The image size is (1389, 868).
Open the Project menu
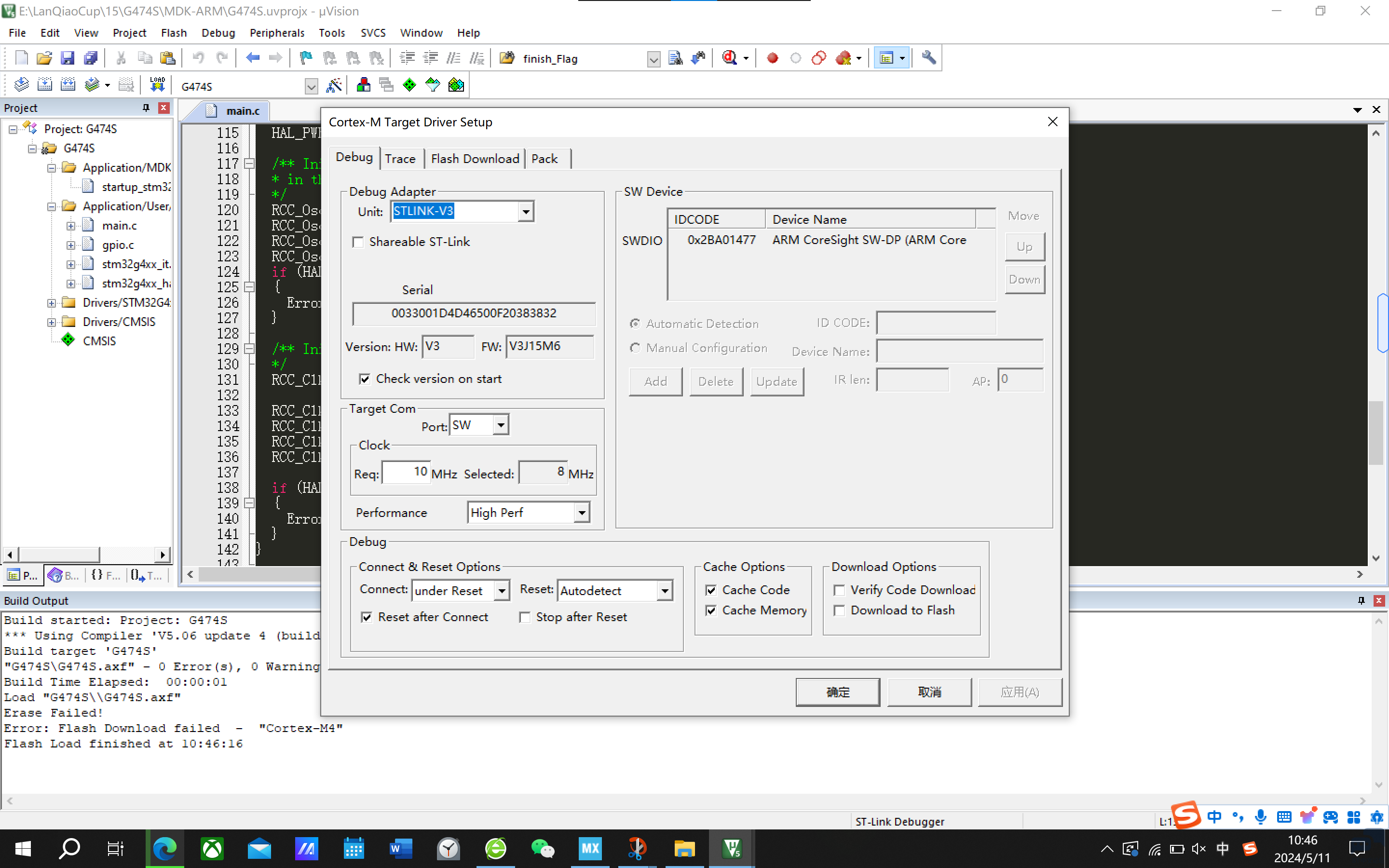click(x=129, y=33)
